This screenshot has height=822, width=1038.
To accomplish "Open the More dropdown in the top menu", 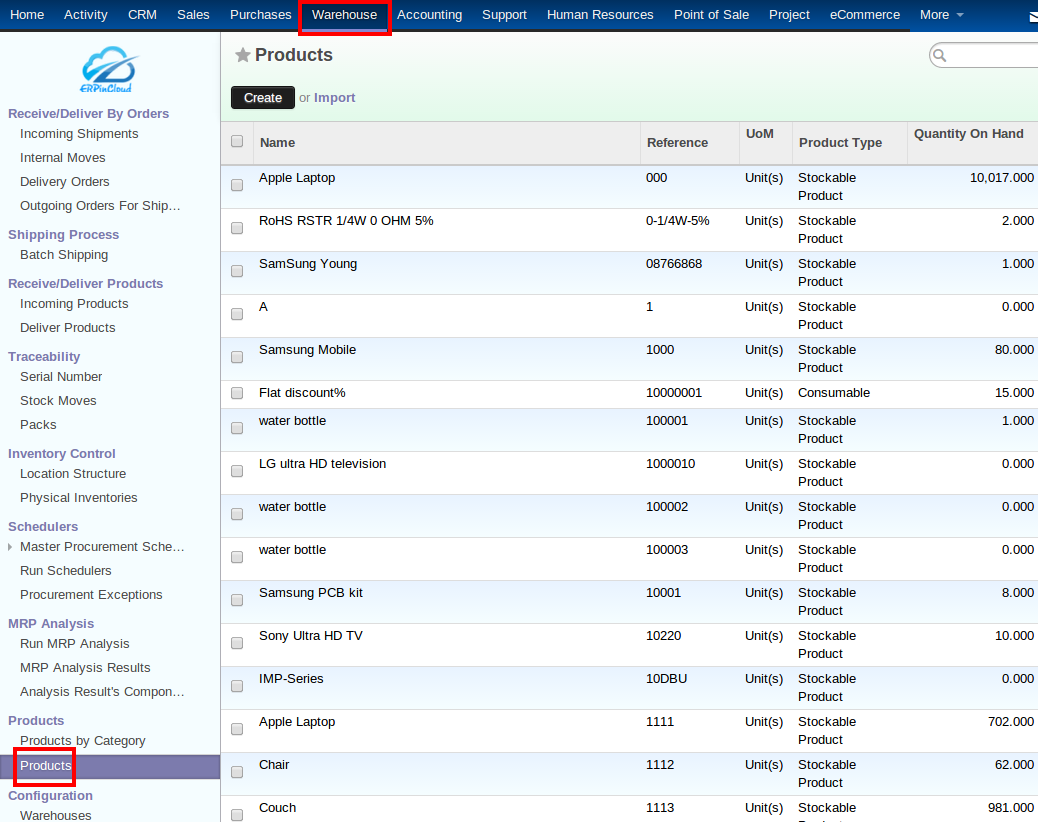I will pos(941,15).
